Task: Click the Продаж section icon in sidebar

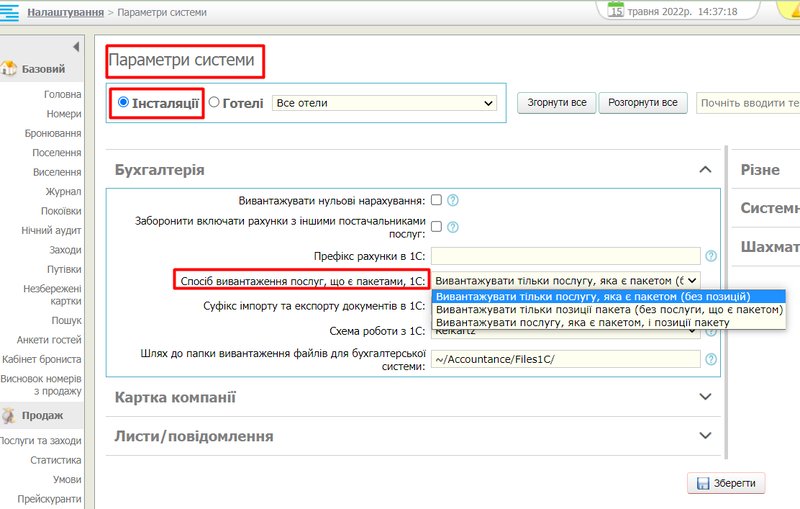Action: click(9, 415)
